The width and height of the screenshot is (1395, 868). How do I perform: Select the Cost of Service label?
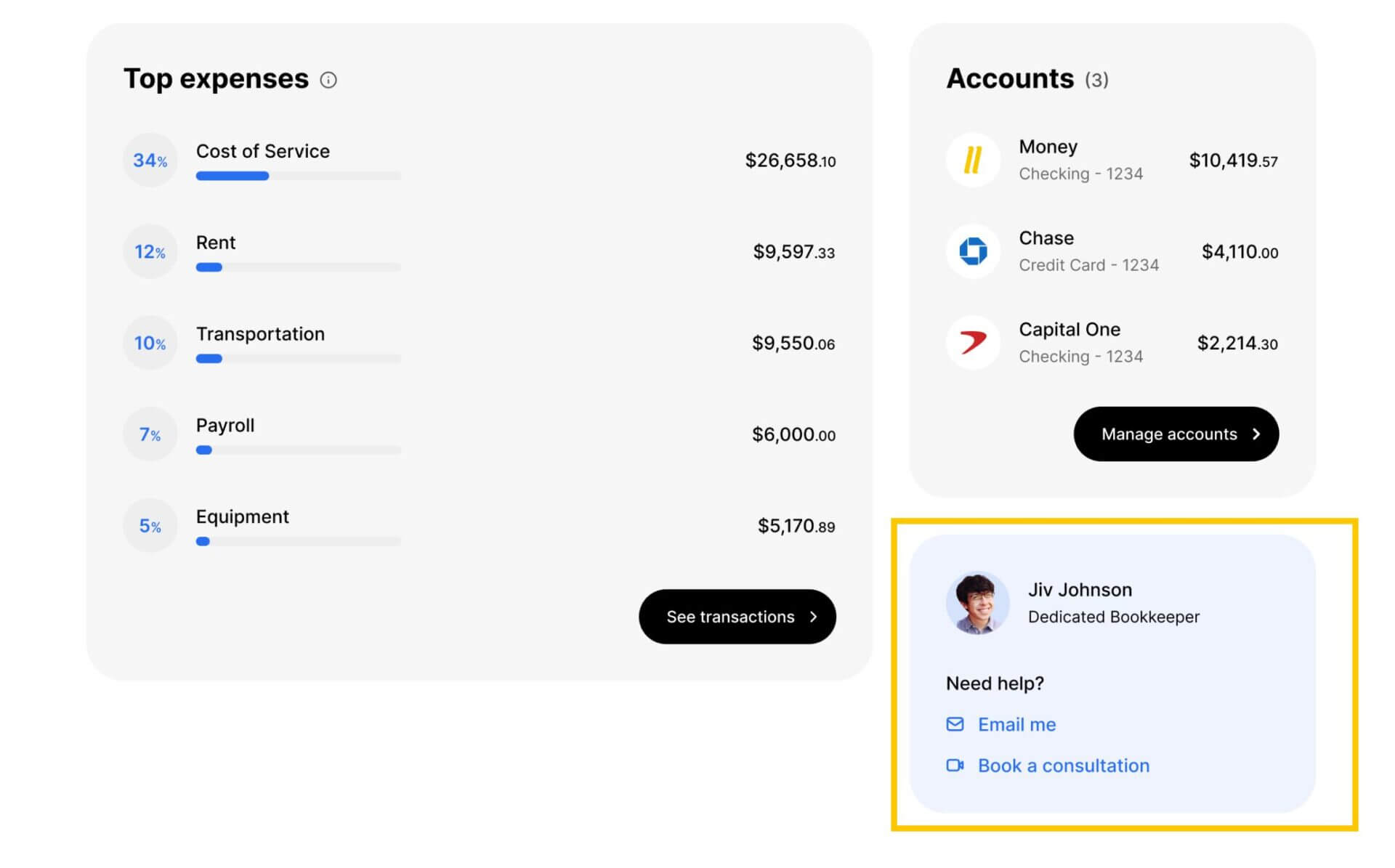click(263, 151)
